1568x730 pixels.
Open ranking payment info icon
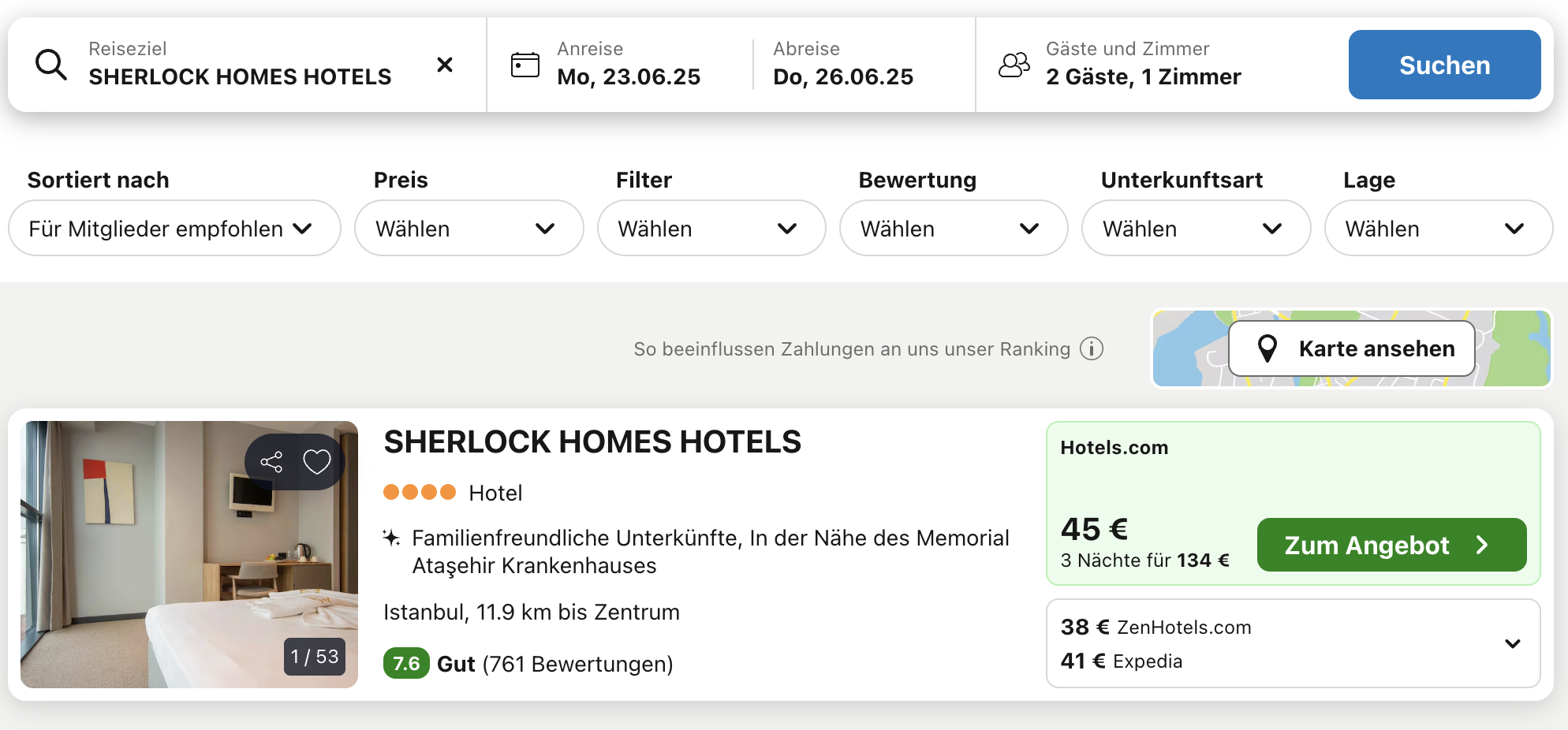1092,348
